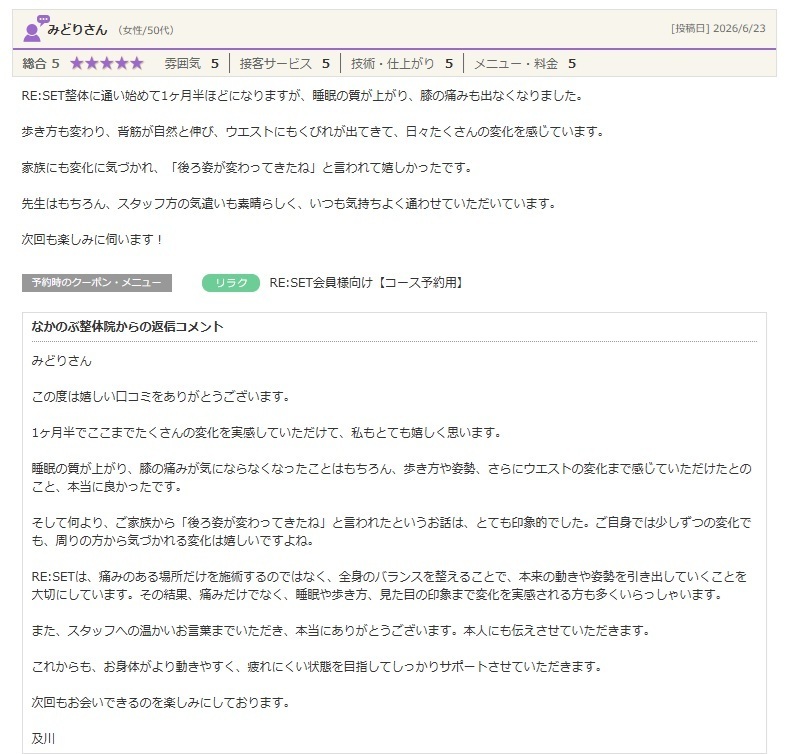This screenshot has height=754, width=788.
Task: Click なかのぶ整体院からの返信コメント heading
Action: click(x=127, y=327)
